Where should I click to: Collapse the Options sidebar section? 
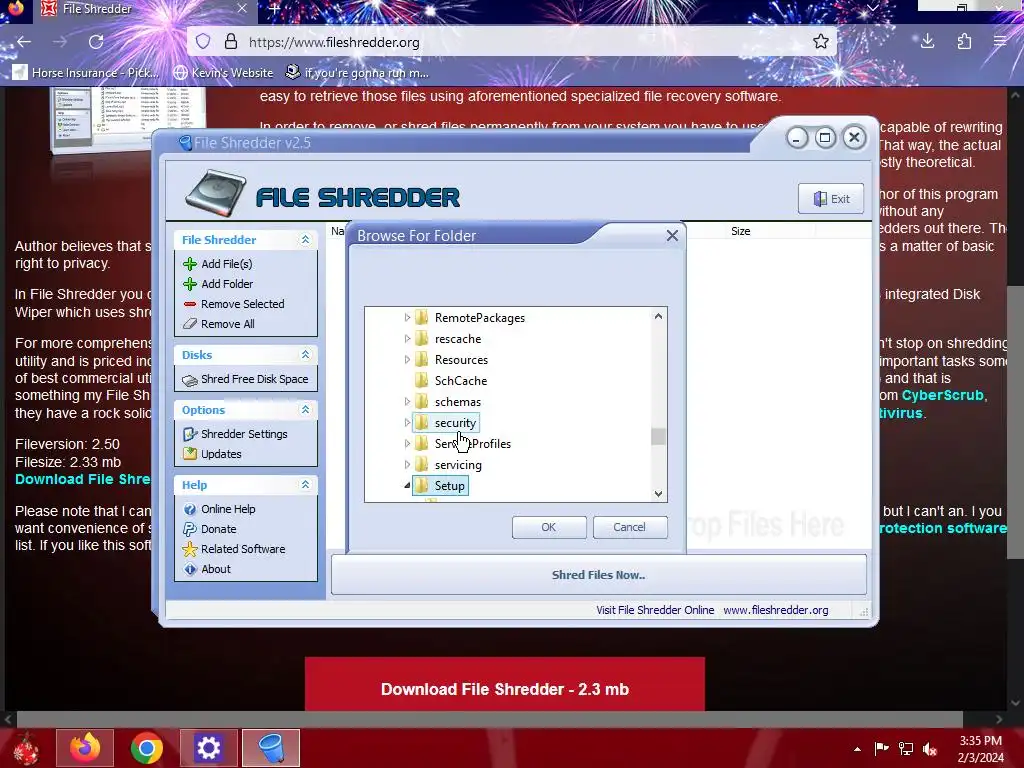tap(305, 409)
